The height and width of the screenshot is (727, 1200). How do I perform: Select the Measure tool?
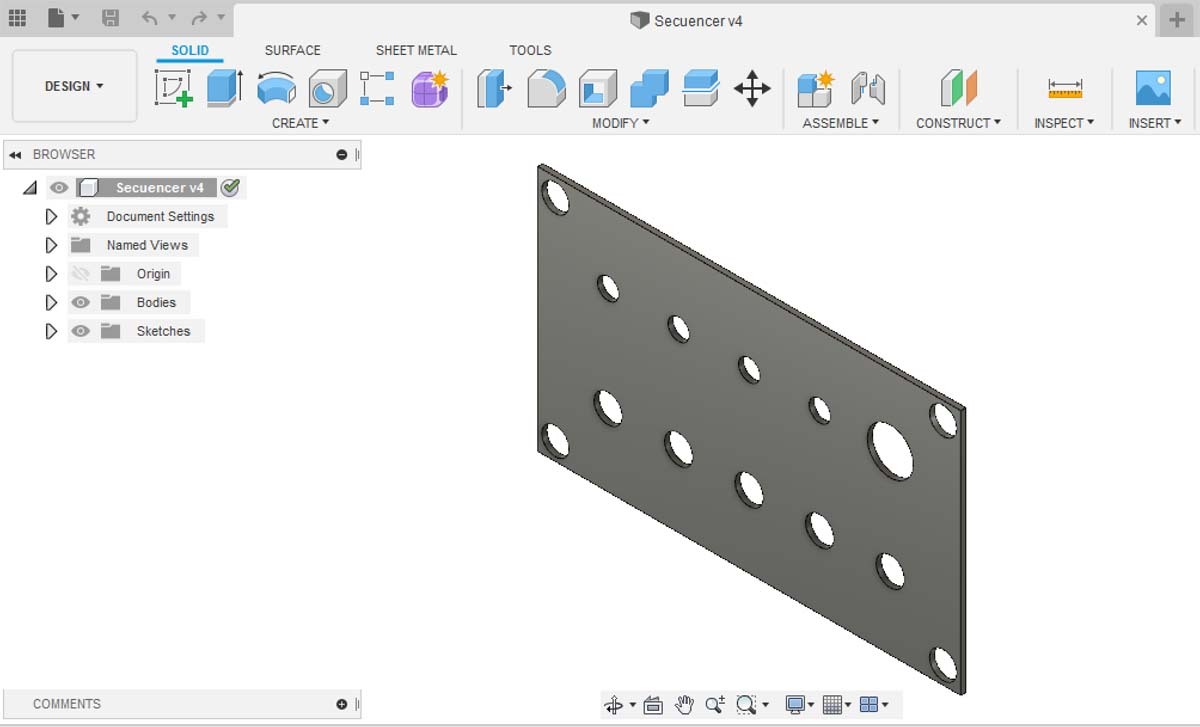tap(1065, 88)
